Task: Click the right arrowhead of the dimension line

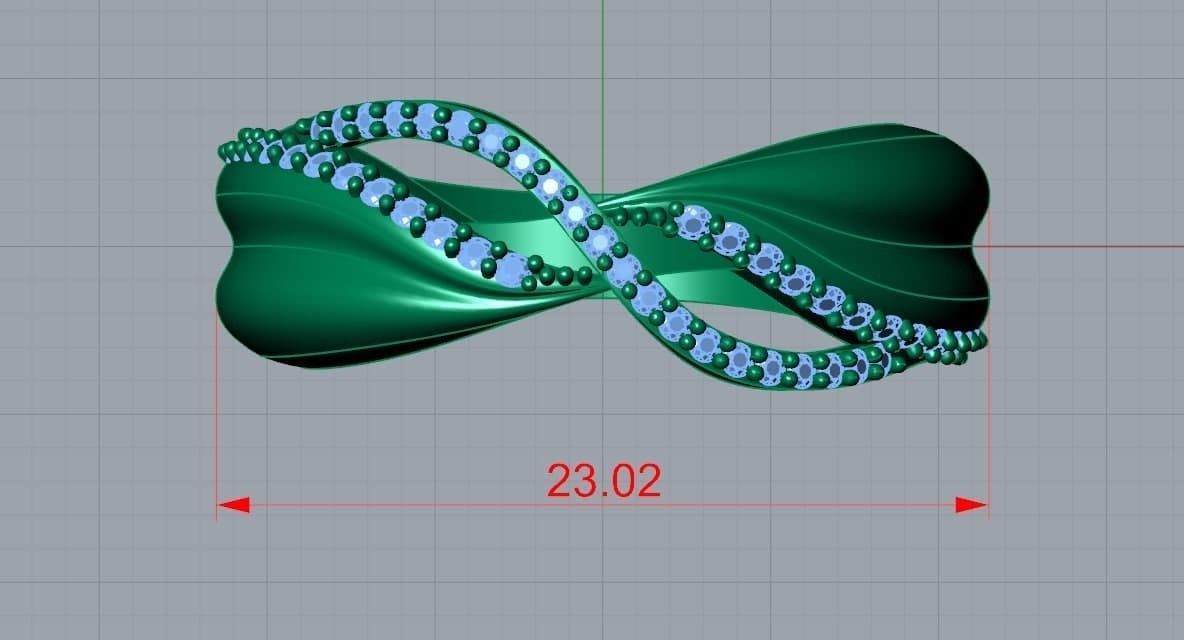Action: 971,505
